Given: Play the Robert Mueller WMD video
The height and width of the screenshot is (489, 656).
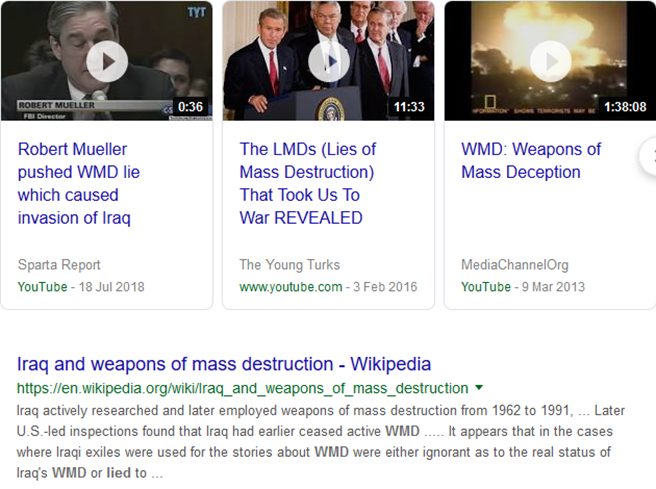Looking at the screenshot, I should [107, 61].
